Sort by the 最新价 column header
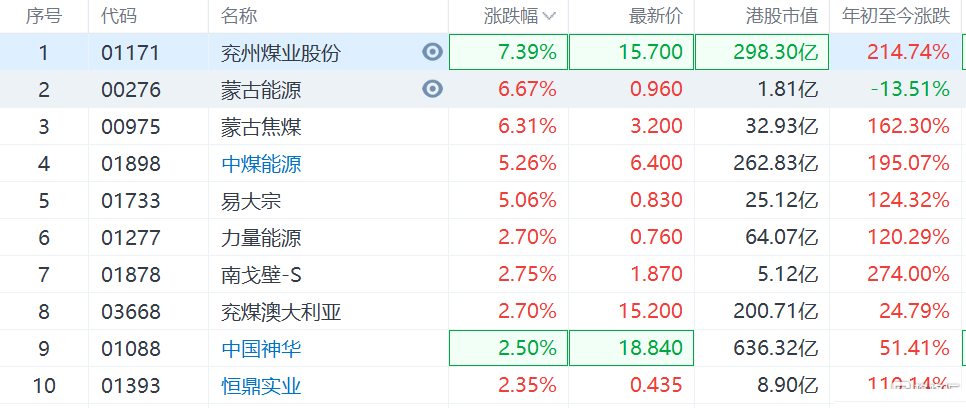Screen dimensions: 966x408 [654, 16]
